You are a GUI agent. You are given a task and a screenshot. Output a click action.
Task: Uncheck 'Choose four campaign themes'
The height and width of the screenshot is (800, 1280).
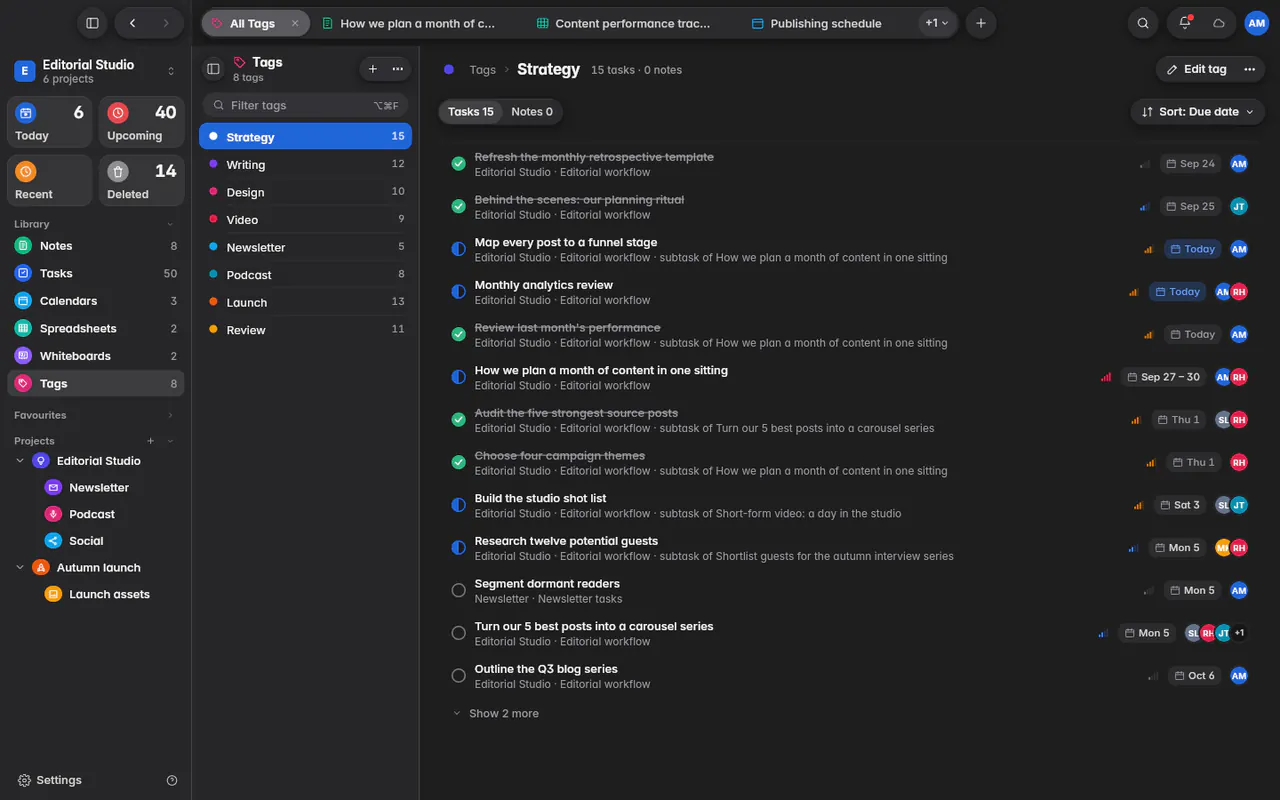(x=458, y=463)
